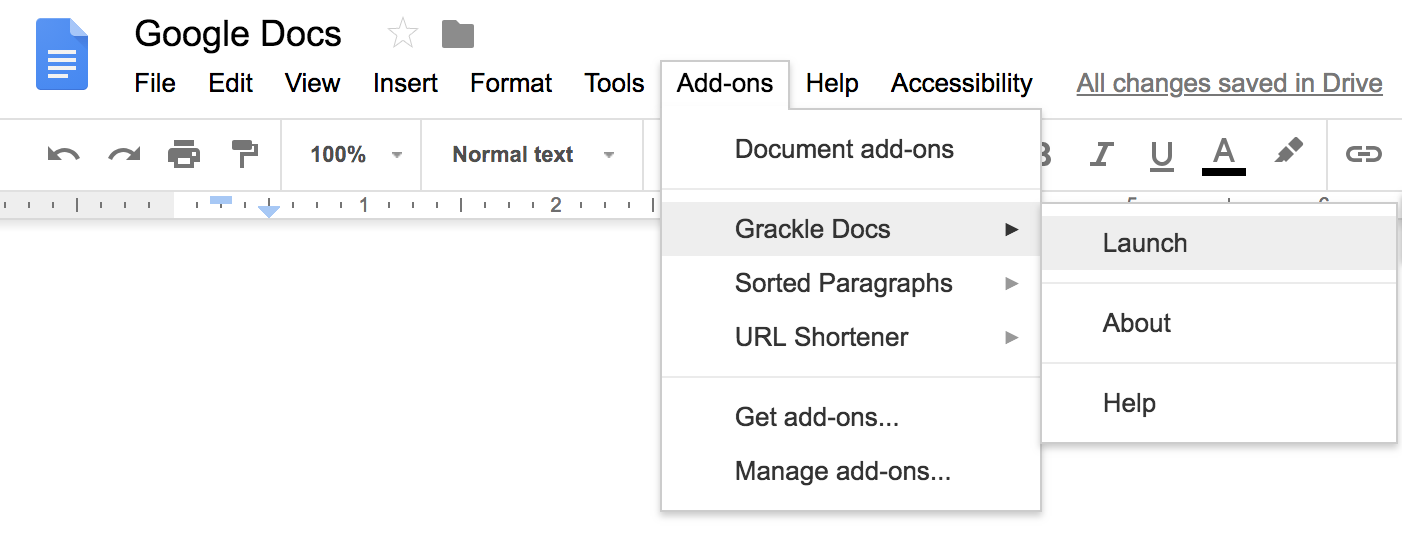
Task: Select About in Grackle Docs submenu
Action: click(1219, 323)
